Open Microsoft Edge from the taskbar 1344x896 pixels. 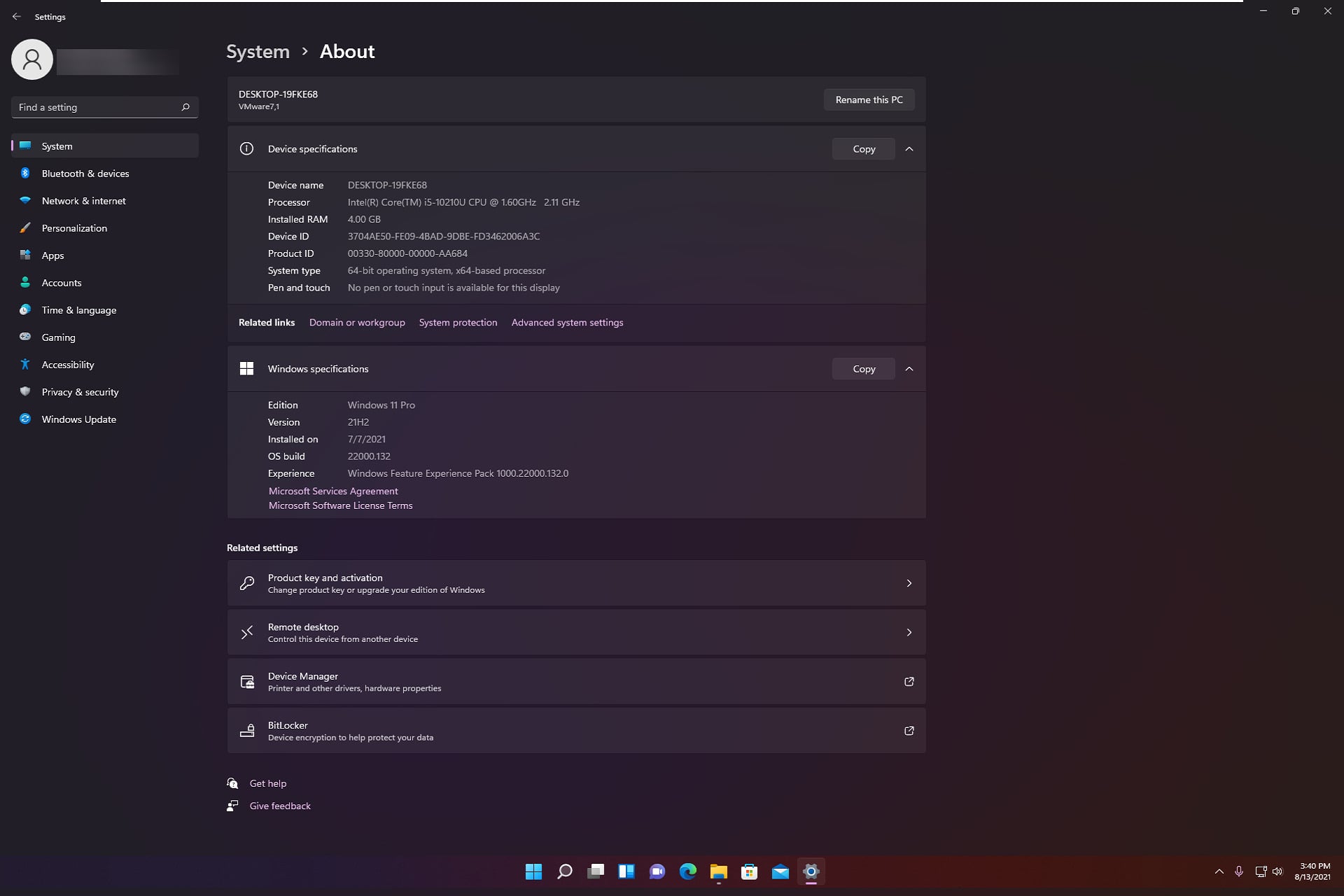click(x=688, y=871)
